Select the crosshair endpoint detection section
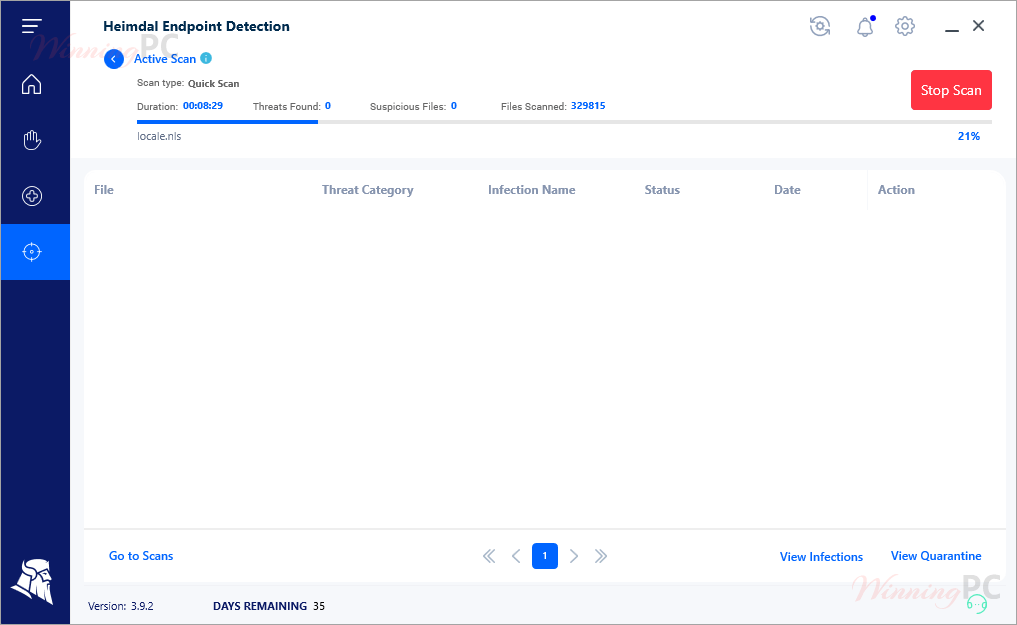1017x625 pixels. click(35, 252)
